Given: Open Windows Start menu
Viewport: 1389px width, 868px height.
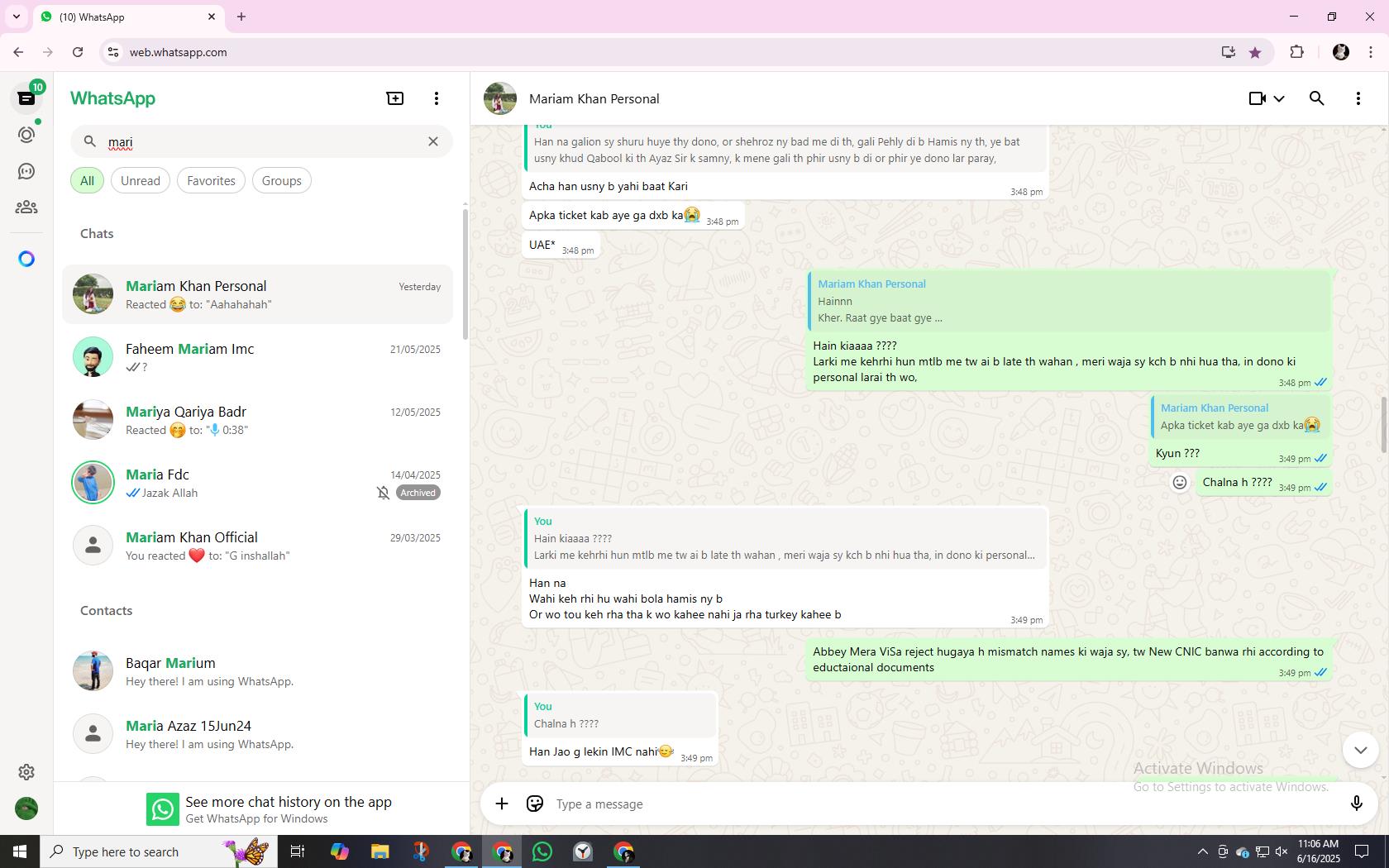Looking at the screenshot, I should click(x=20, y=851).
